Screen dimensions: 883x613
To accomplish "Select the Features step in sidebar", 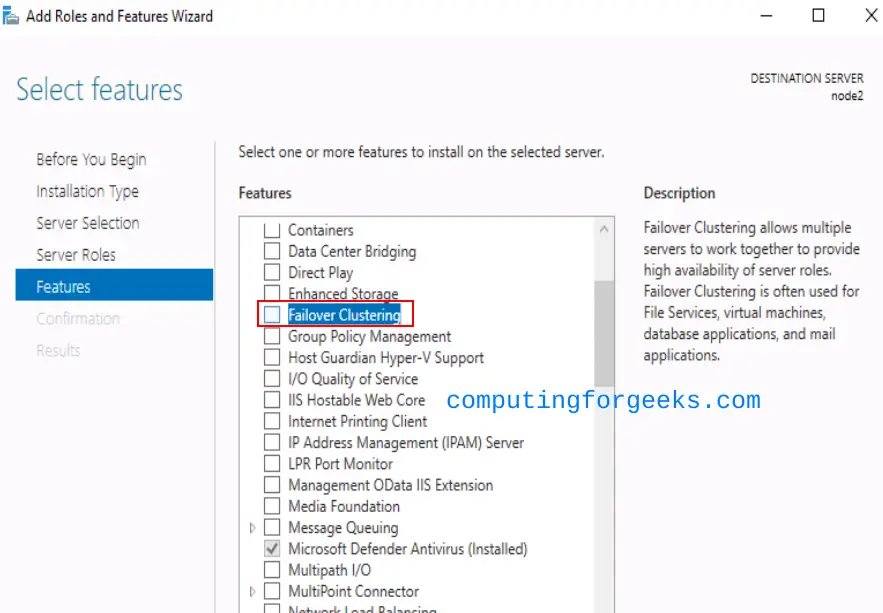I will 114,285.
